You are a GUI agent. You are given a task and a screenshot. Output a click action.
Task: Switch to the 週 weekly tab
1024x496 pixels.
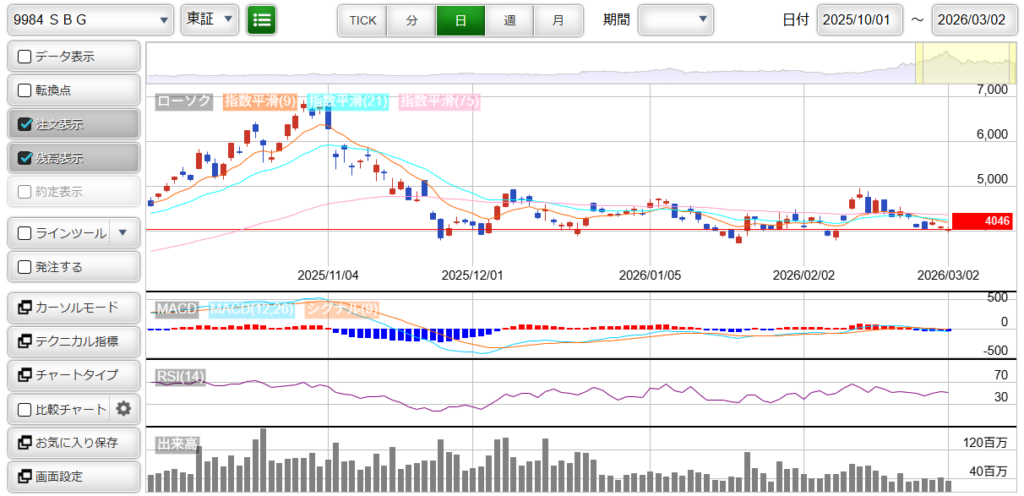pyautogui.click(x=510, y=20)
